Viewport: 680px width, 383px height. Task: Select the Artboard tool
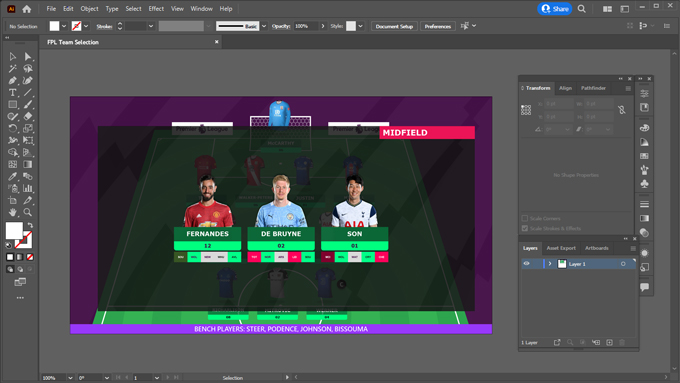[x=13, y=200]
